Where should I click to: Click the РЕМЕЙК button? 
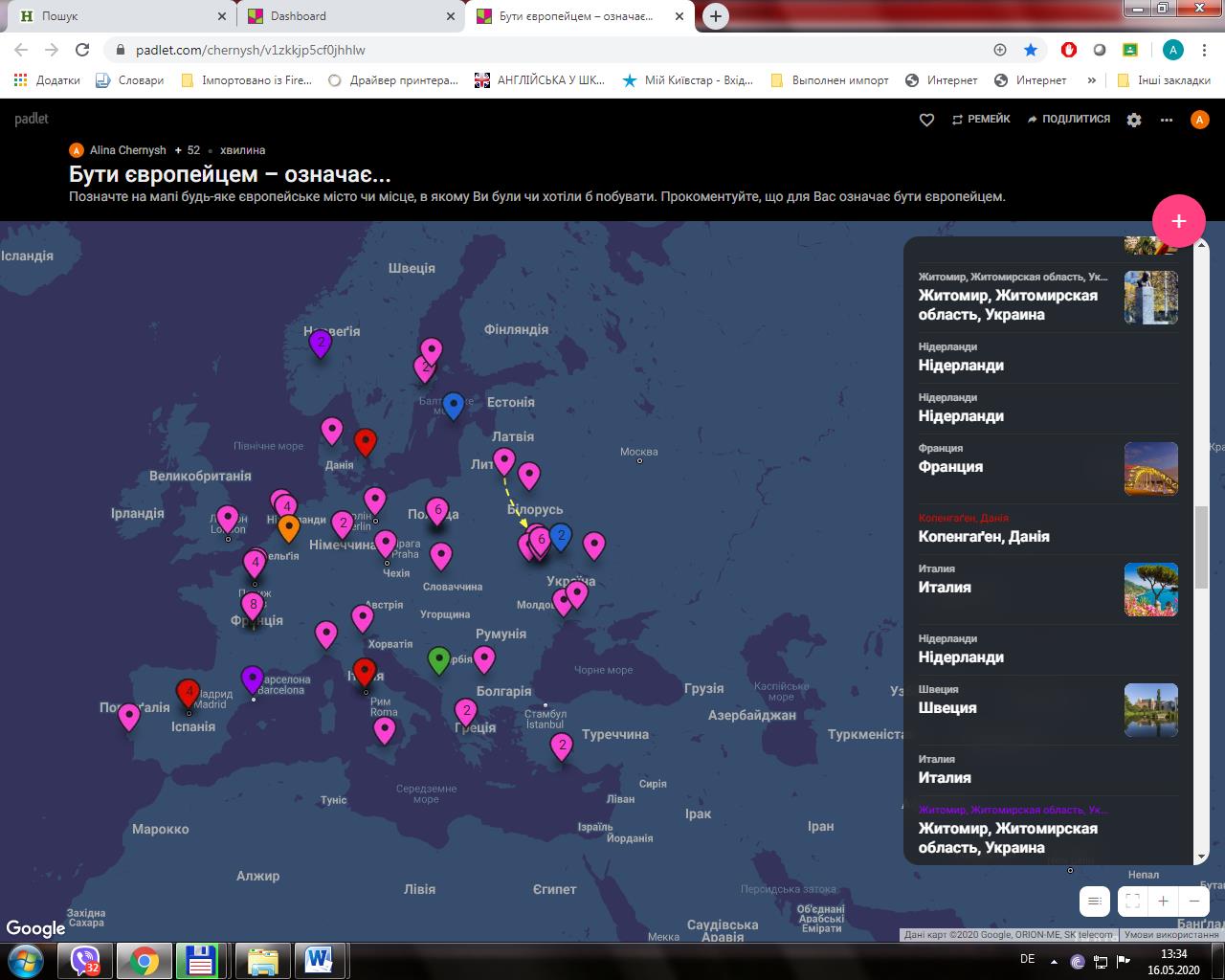coord(981,120)
